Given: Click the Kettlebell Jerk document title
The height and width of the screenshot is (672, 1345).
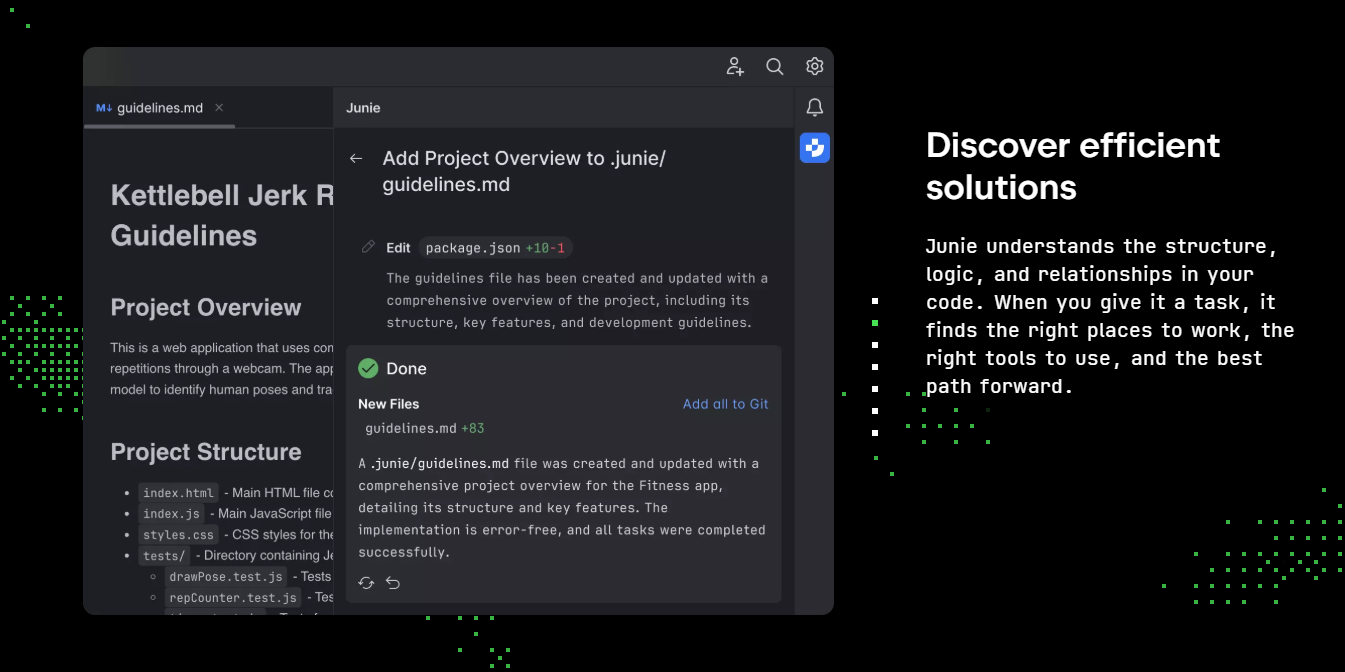Looking at the screenshot, I should click(222, 215).
